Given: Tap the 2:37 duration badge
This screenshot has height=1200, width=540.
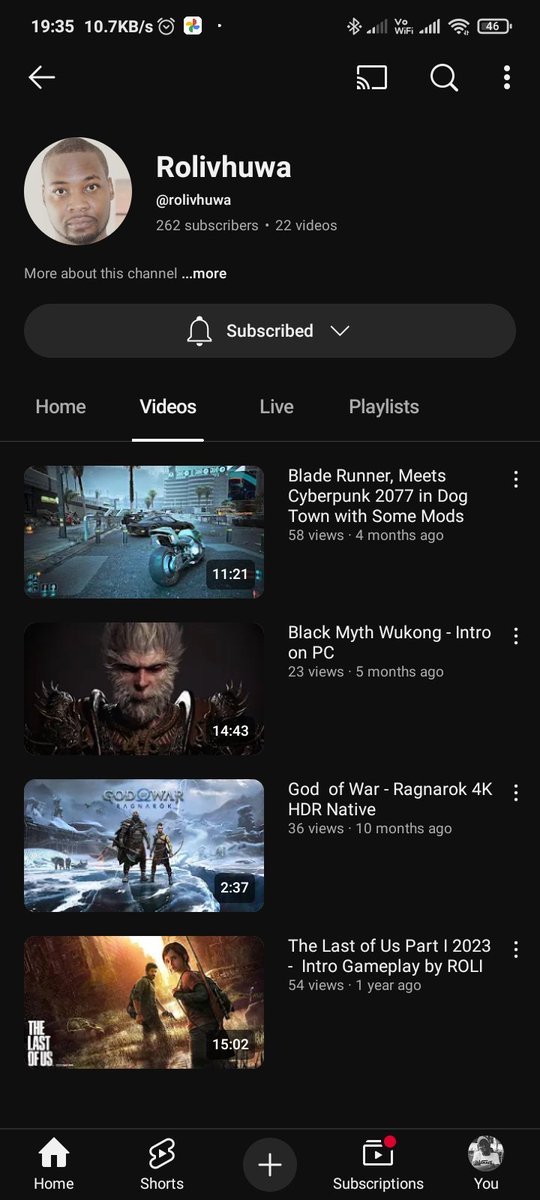Looking at the screenshot, I should point(235,888).
